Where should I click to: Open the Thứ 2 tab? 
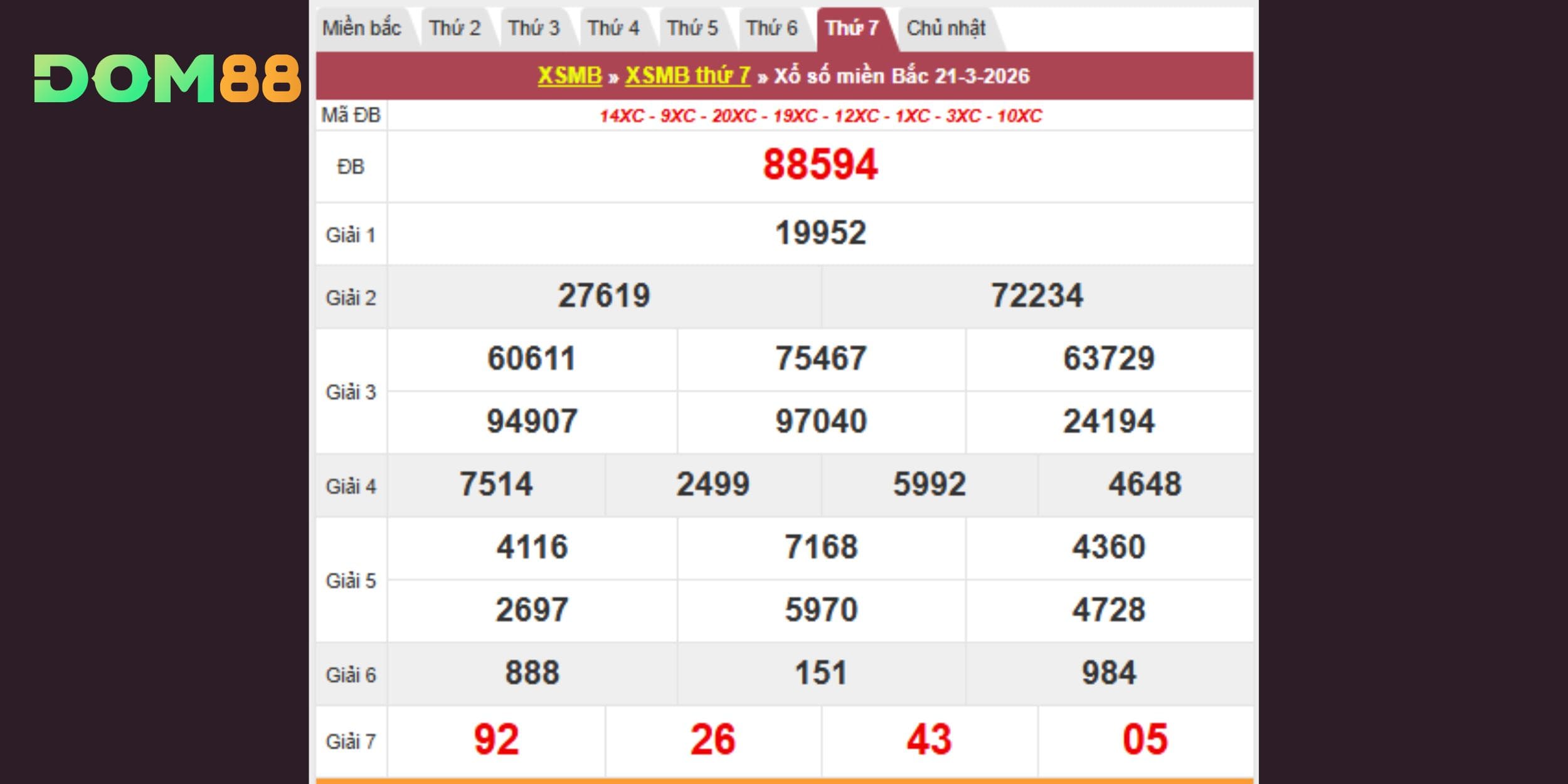point(454,28)
